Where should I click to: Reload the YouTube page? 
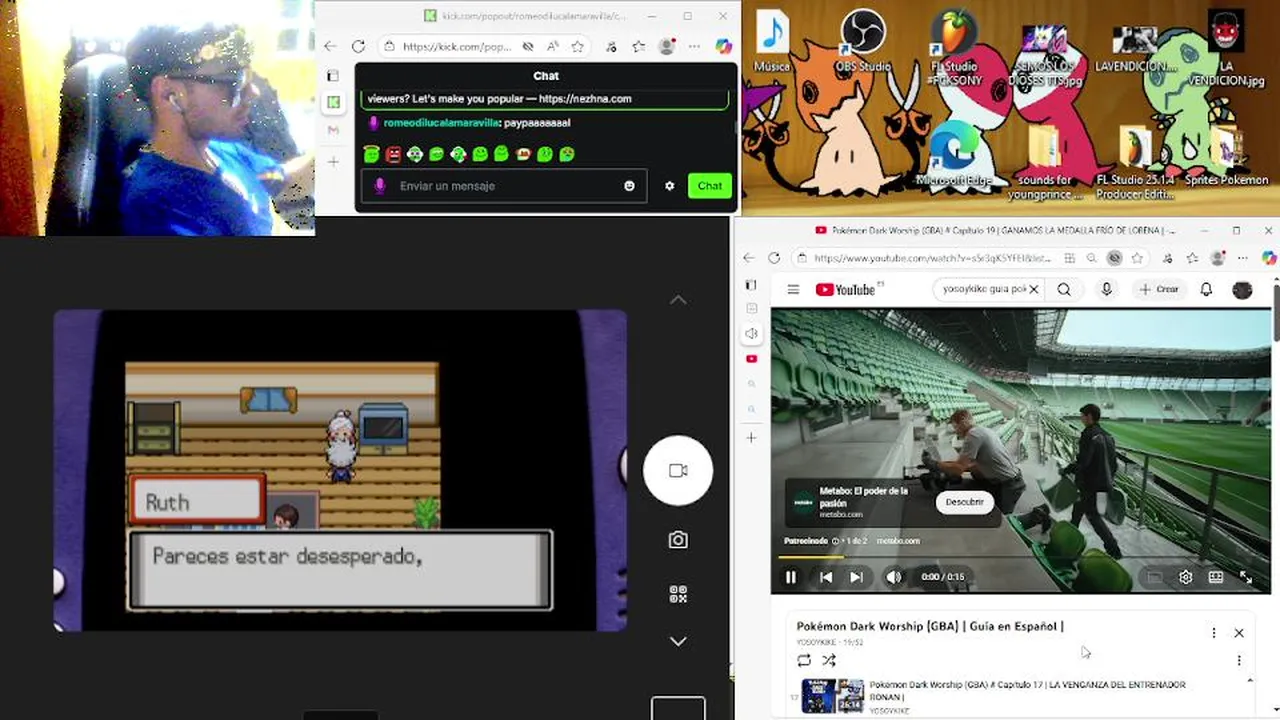click(774, 258)
